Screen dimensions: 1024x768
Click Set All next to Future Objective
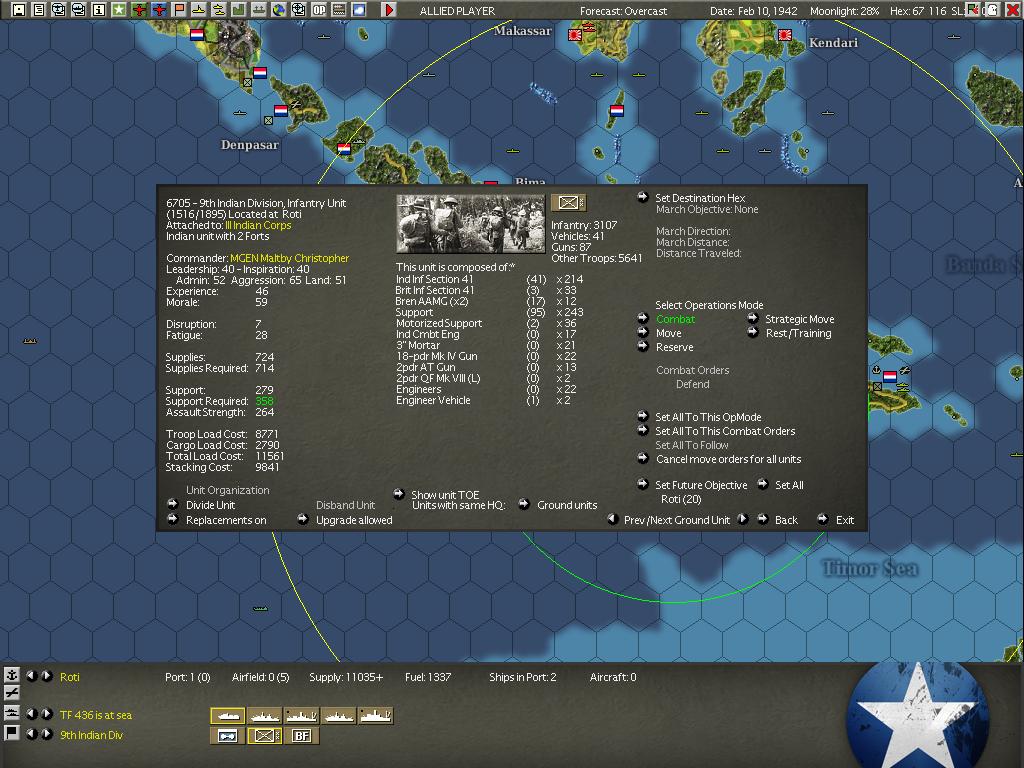(789, 485)
